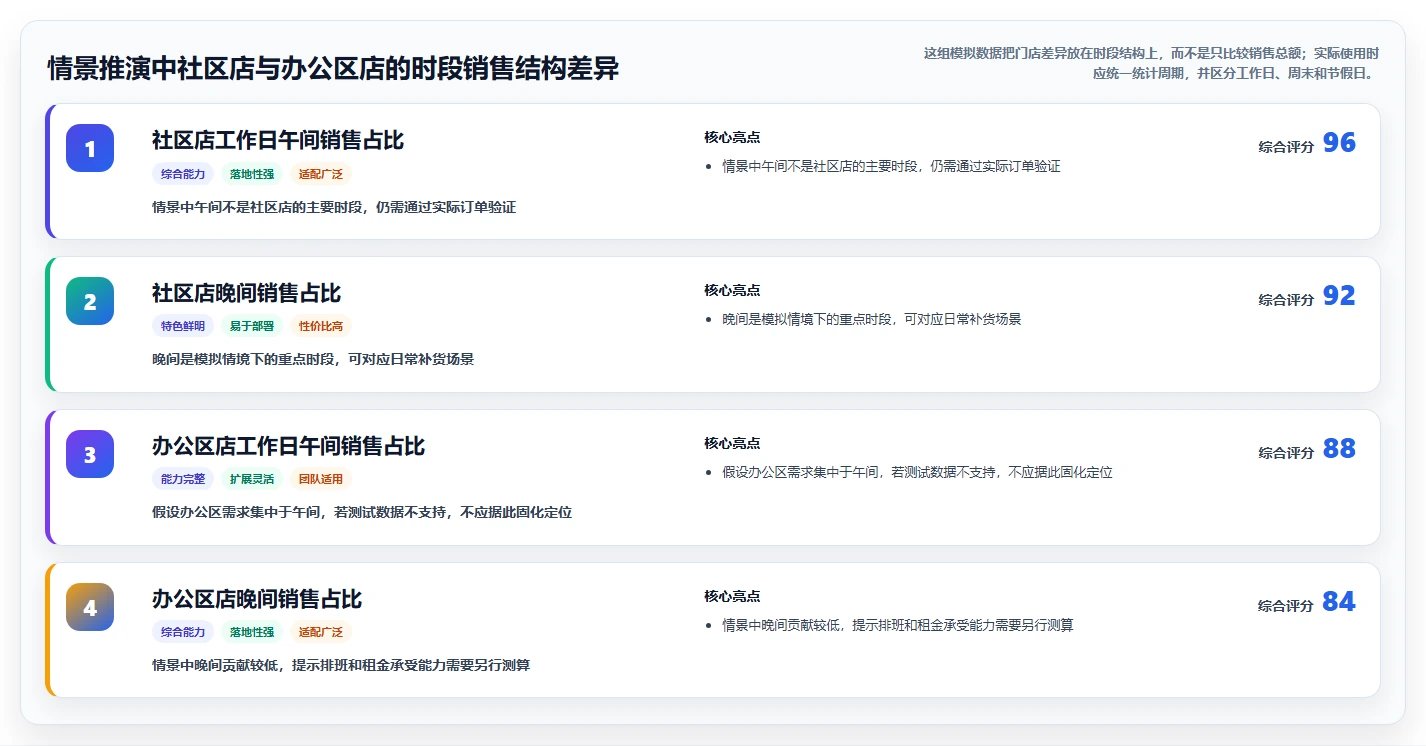Click the score value 88
The image size is (1426, 746).
[x=1339, y=449]
